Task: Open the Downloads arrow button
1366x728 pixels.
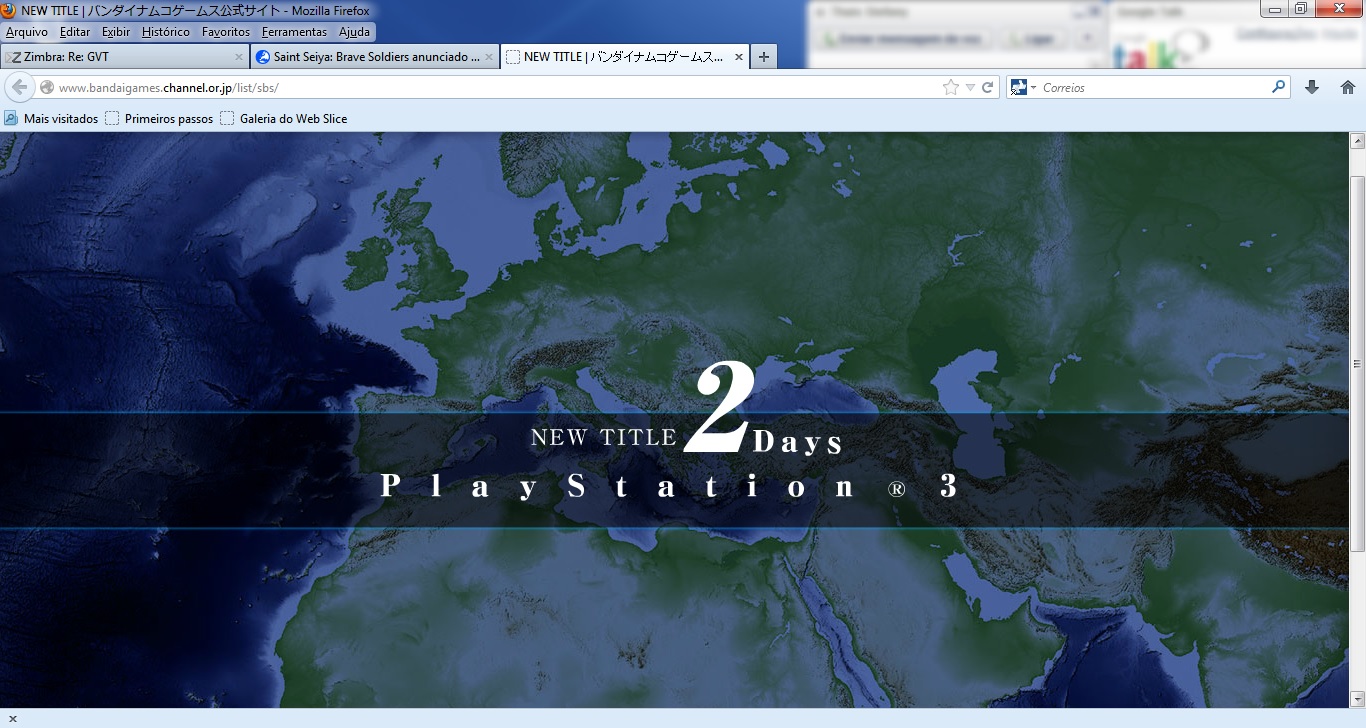Action: (x=1312, y=87)
